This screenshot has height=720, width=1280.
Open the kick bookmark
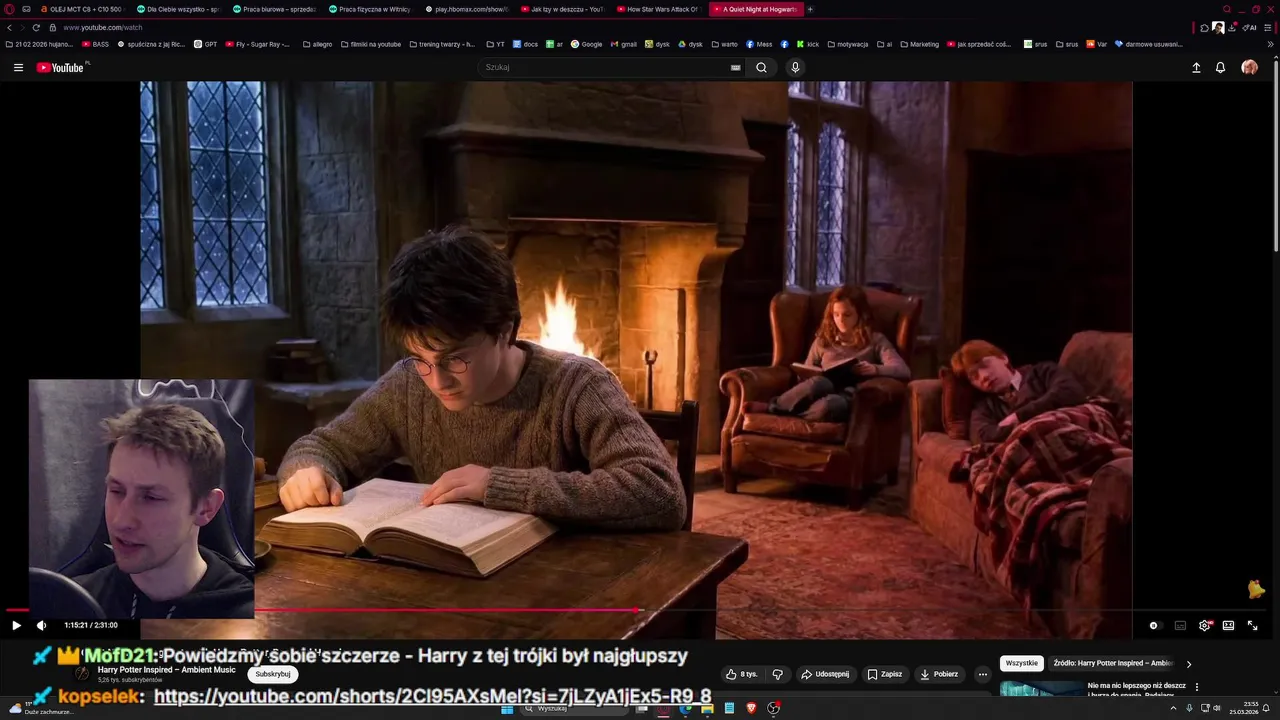point(808,44)
